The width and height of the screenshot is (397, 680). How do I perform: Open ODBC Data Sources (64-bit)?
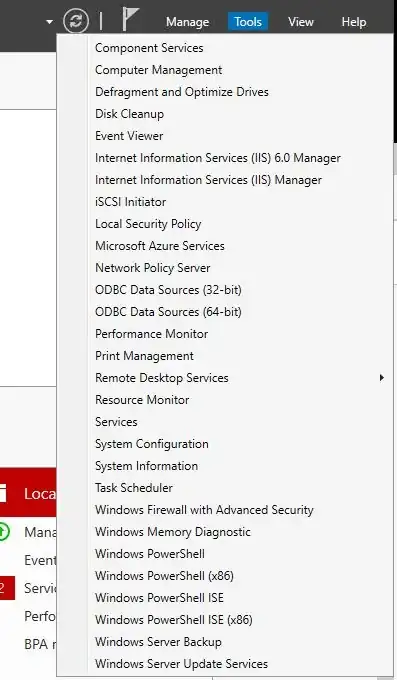168,312
